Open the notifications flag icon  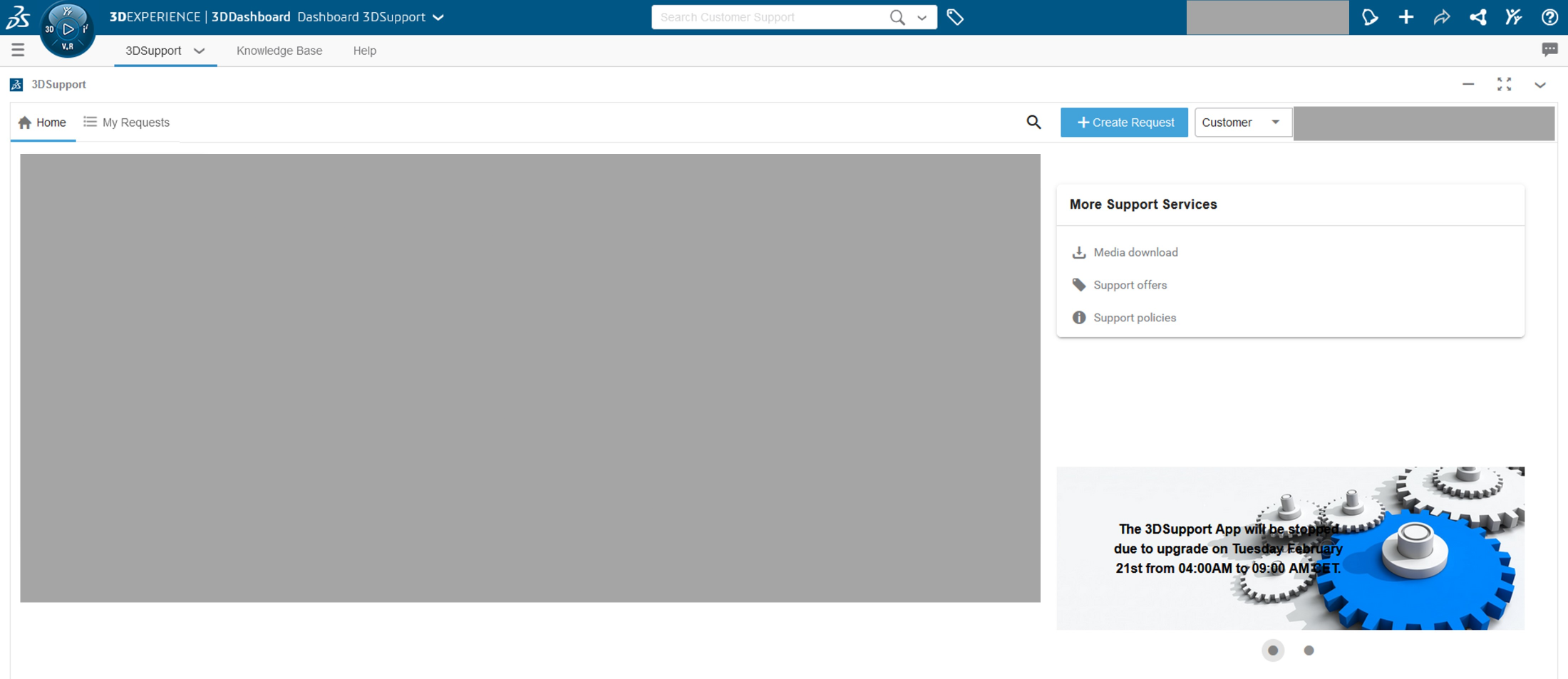[x=1370, y=17]
